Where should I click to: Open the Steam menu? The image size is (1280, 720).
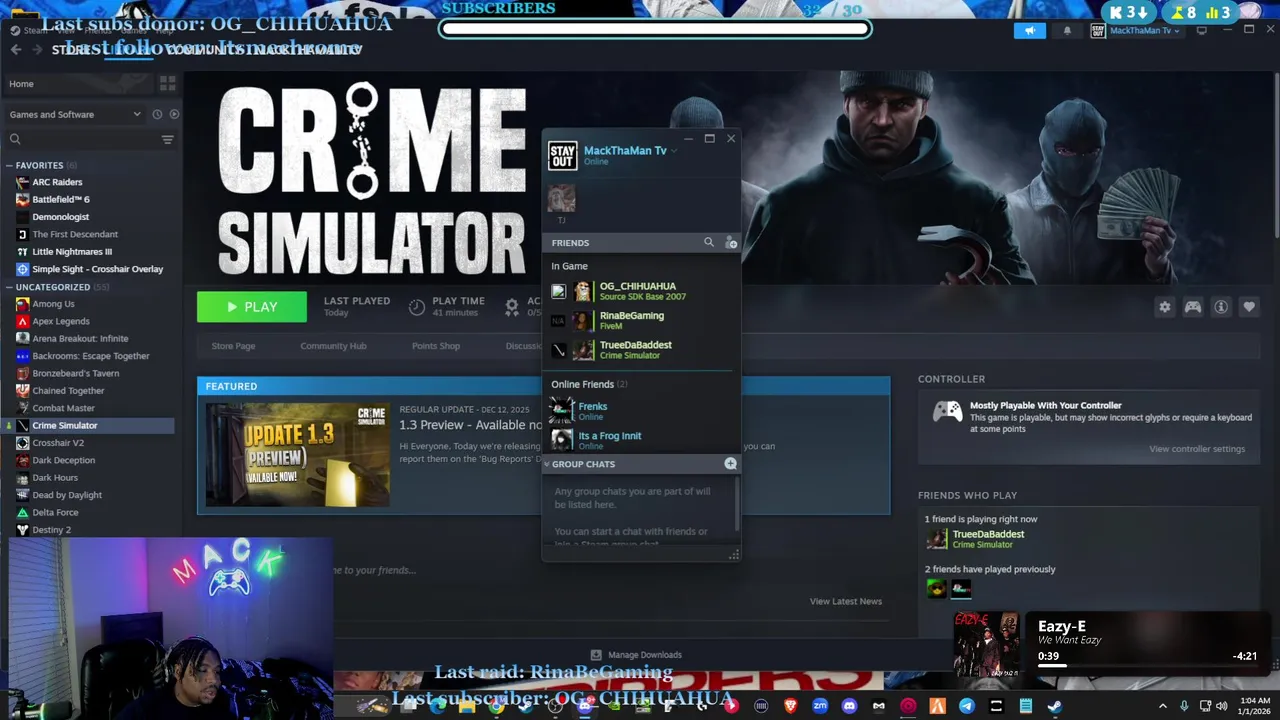[x=35, y=31]
